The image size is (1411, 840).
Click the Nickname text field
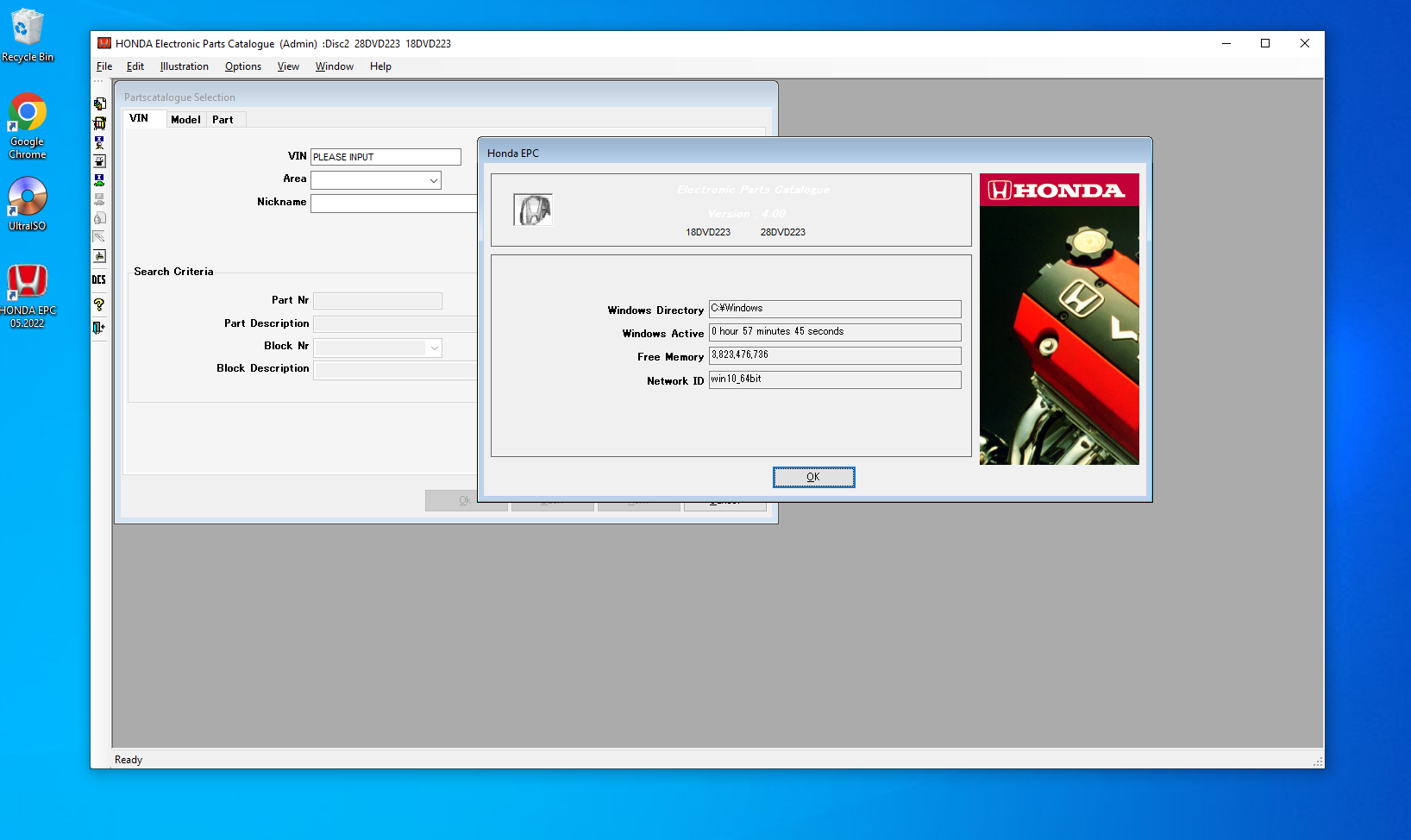pyautogui.click(x=393, y=204)
